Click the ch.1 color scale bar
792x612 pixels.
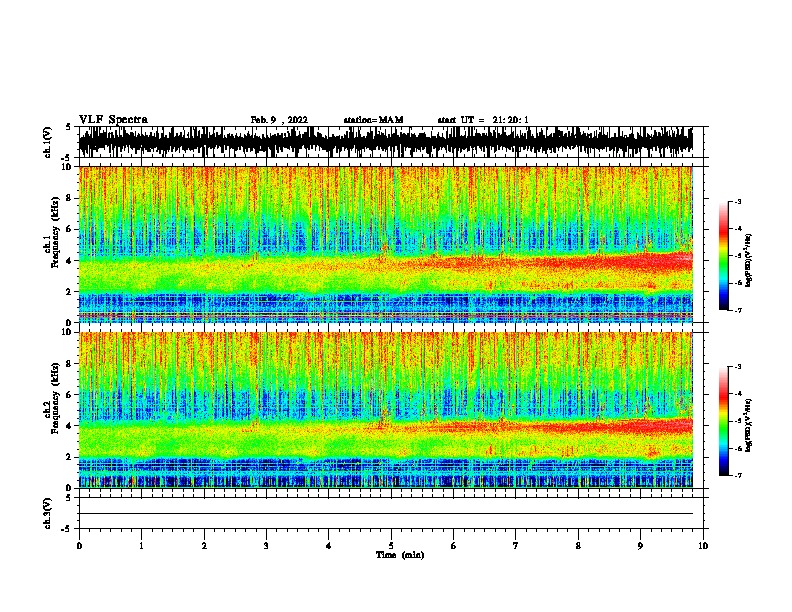[724, 256]
